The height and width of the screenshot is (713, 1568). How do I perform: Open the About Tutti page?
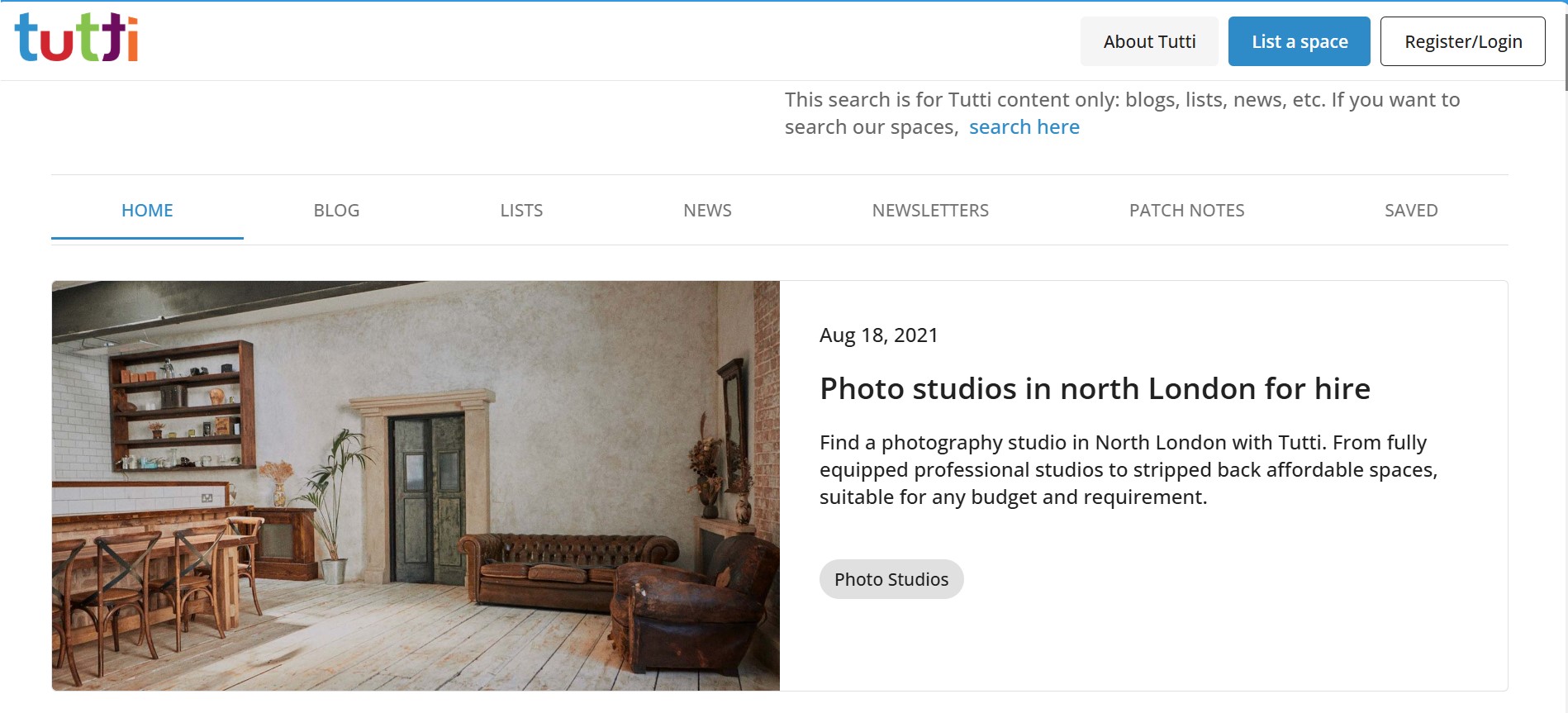click(1149, 41)
